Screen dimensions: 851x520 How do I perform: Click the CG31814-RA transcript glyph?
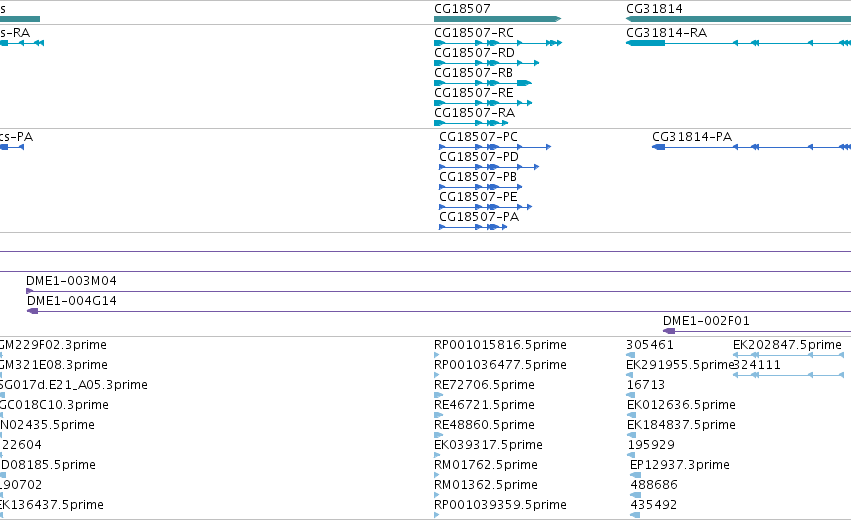click(x=739, y=43)
